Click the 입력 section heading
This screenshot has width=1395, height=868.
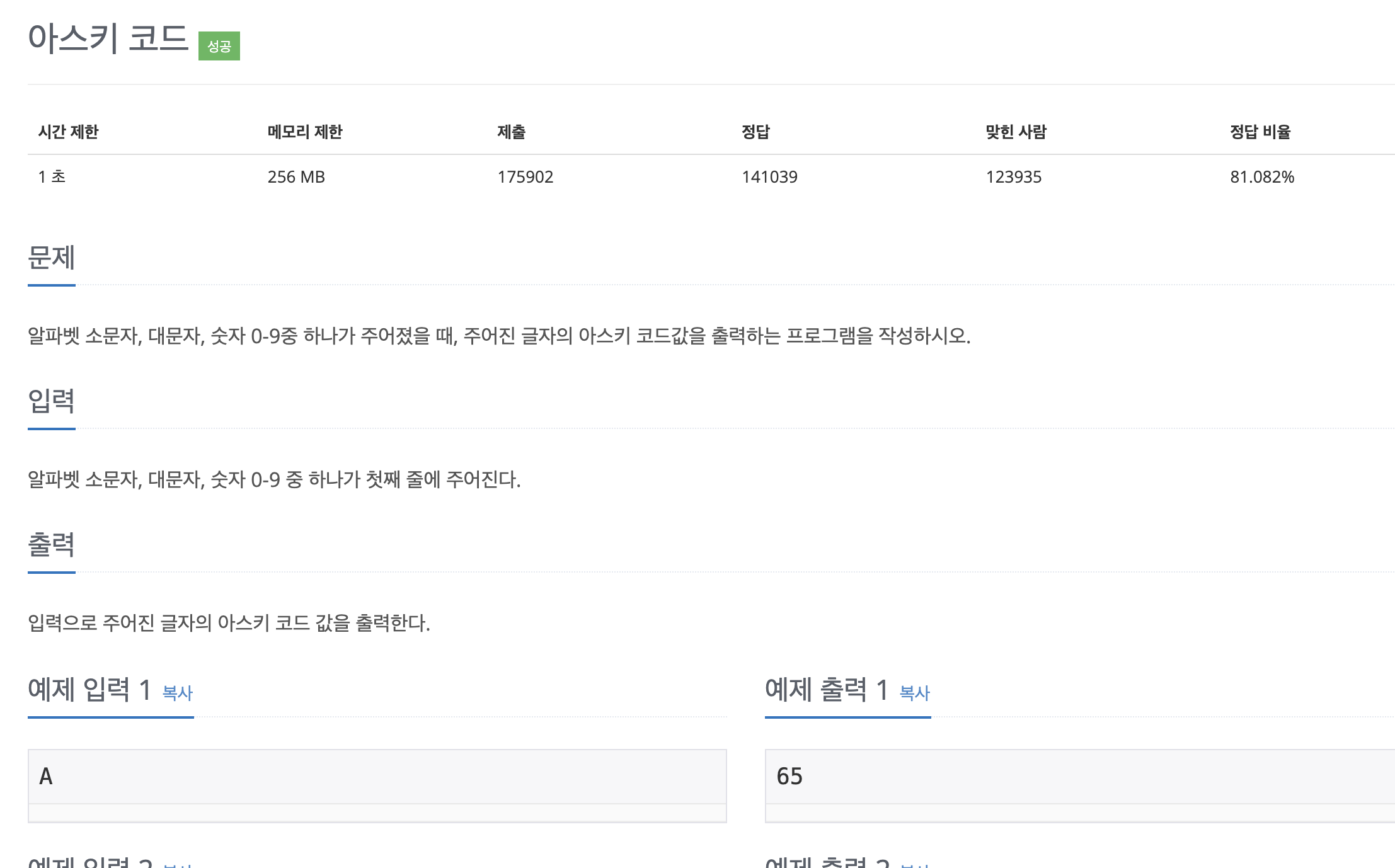coord(51,401)
